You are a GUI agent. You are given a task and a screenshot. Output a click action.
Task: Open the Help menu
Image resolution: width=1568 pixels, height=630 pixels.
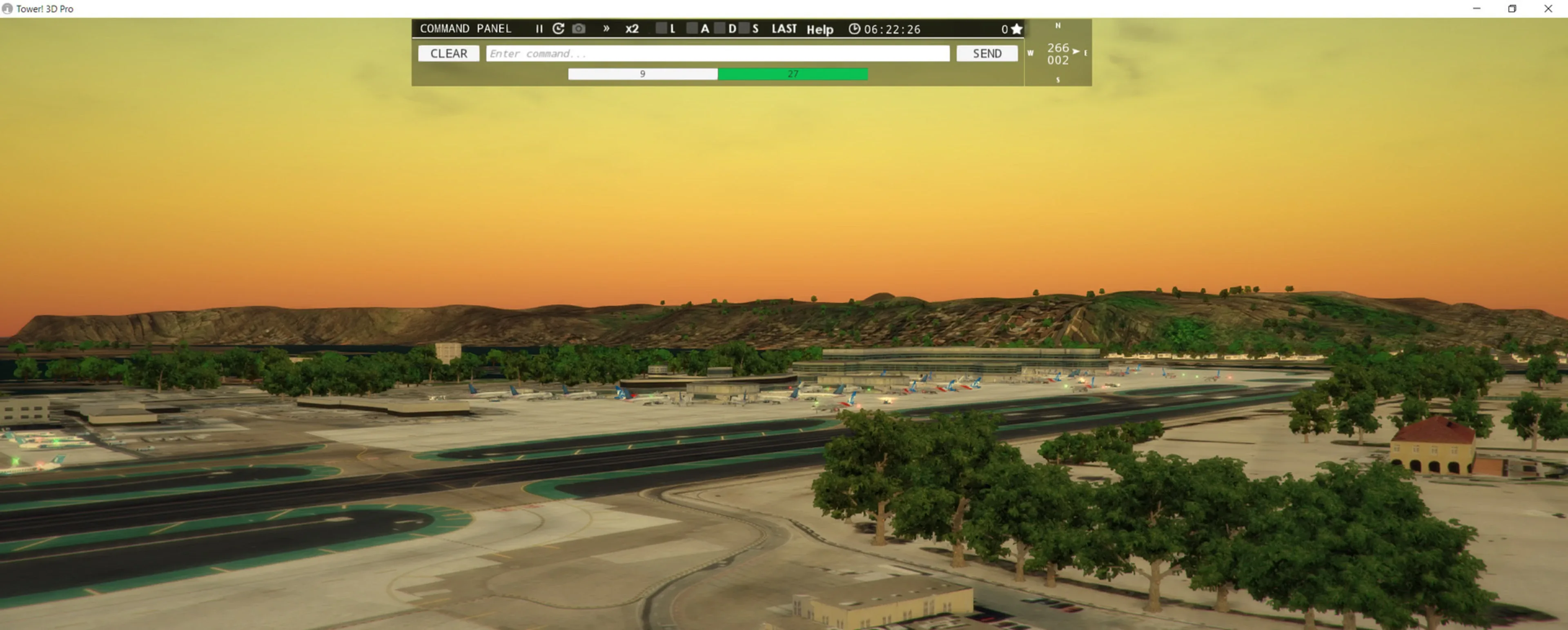point(819,29)
